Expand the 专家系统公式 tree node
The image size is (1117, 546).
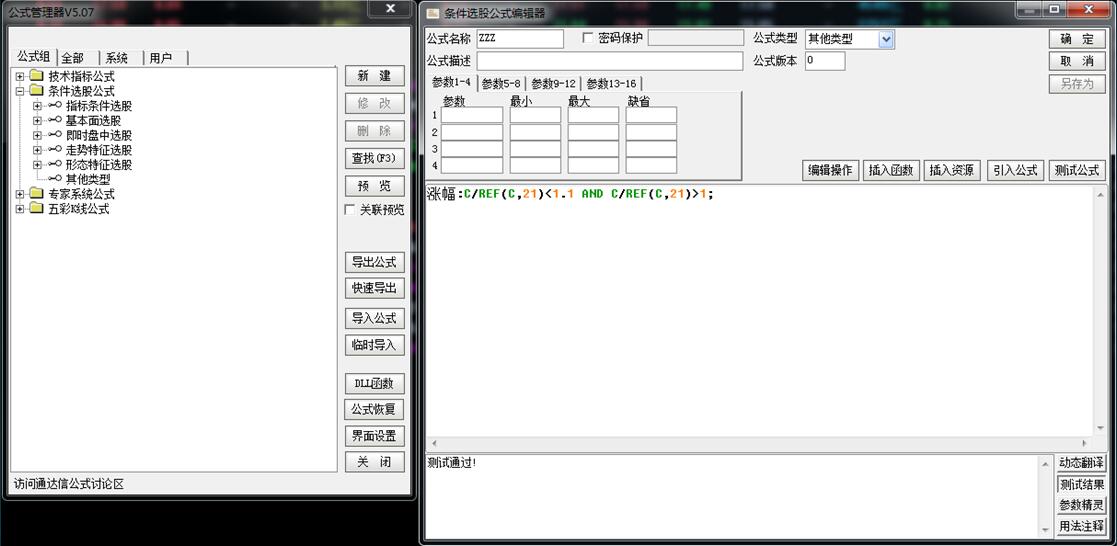pyautogui.click(x=20, y=193)
